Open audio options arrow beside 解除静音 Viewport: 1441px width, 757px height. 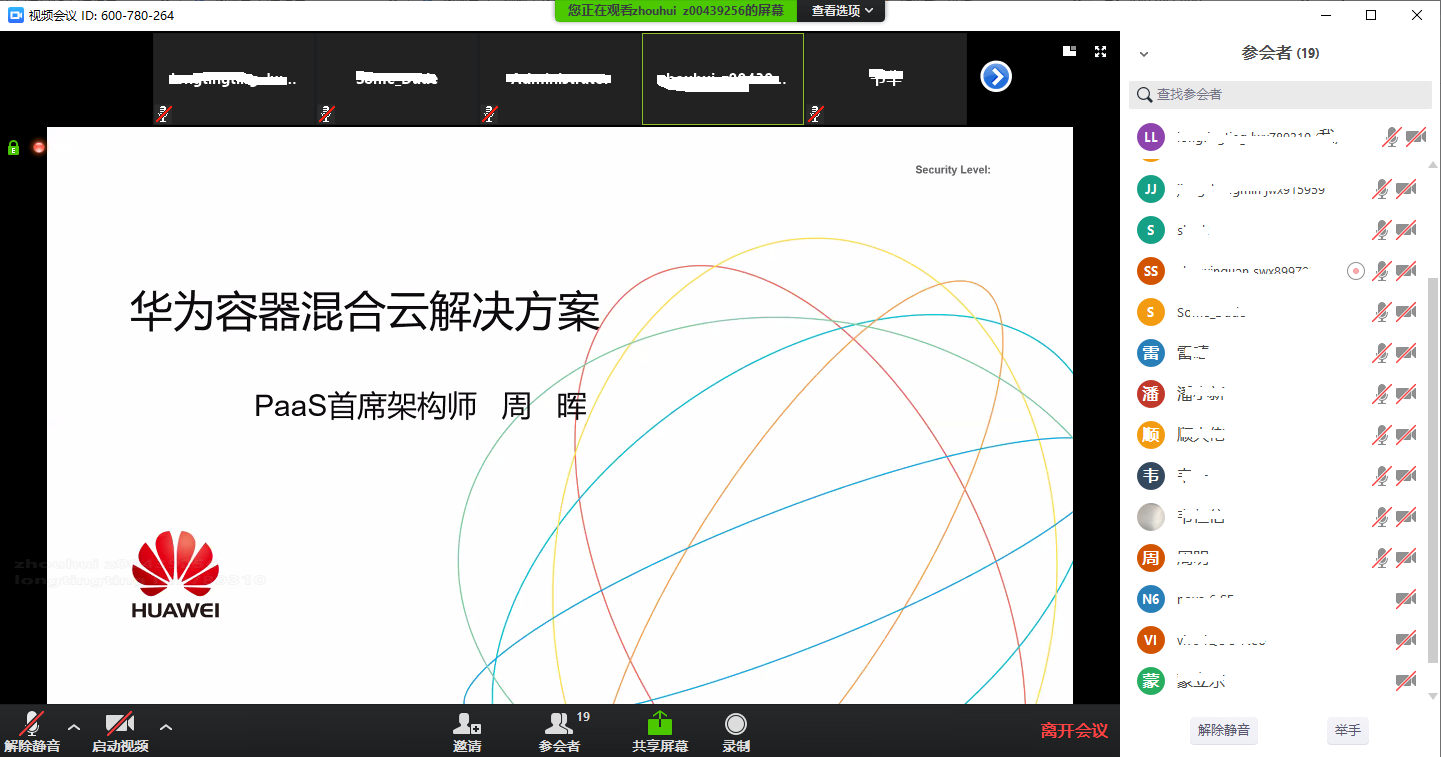73,727
